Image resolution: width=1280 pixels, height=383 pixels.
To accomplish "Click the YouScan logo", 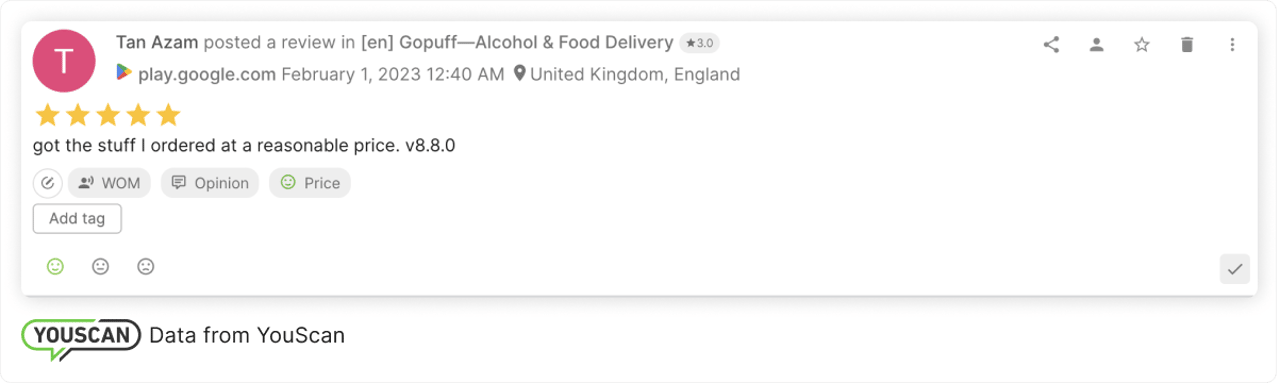I will (82, 337).
